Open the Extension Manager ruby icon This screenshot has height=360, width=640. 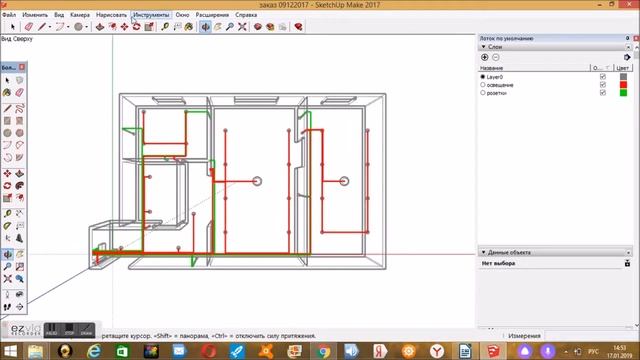298,27
